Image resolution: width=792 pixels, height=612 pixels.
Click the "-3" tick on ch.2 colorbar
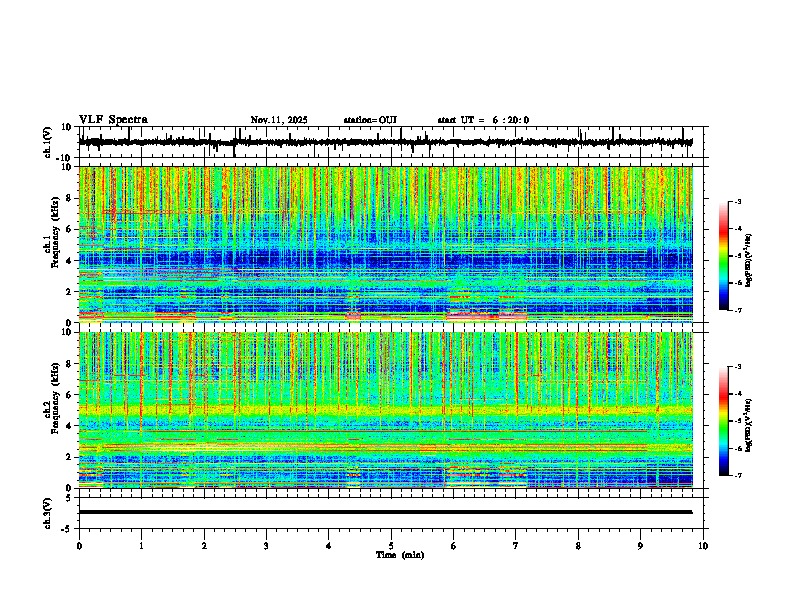click(737, 367)
